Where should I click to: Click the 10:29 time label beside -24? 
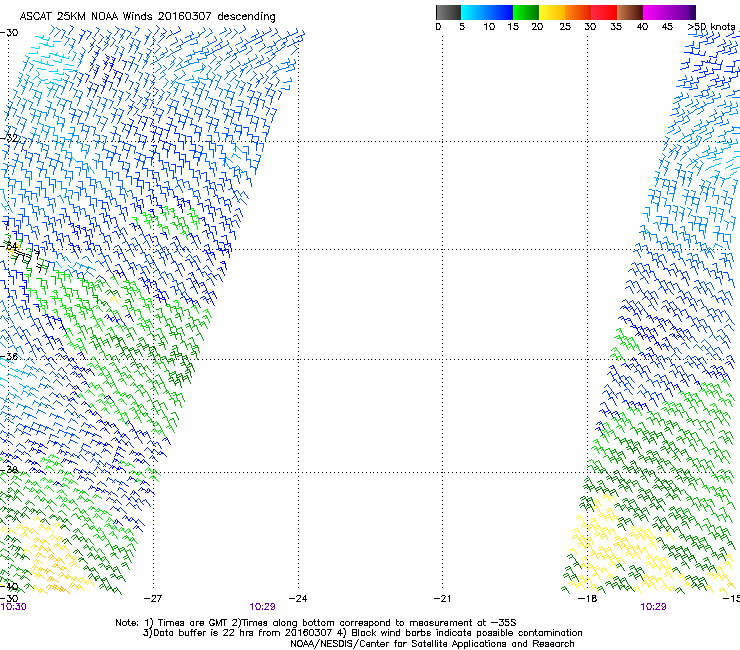click(262, 607)
